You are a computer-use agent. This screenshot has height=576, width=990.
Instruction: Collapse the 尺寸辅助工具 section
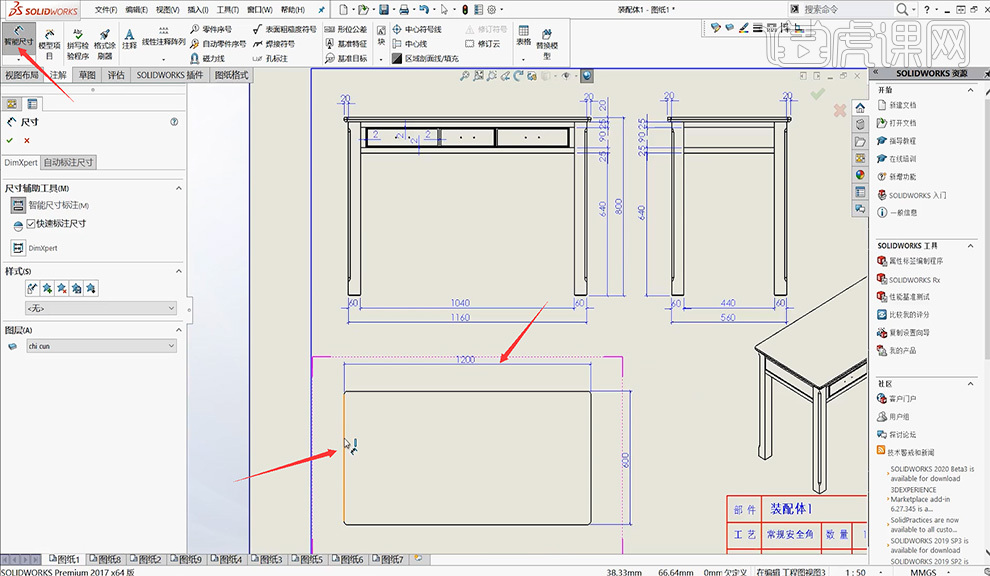click(x=179, y=188)
